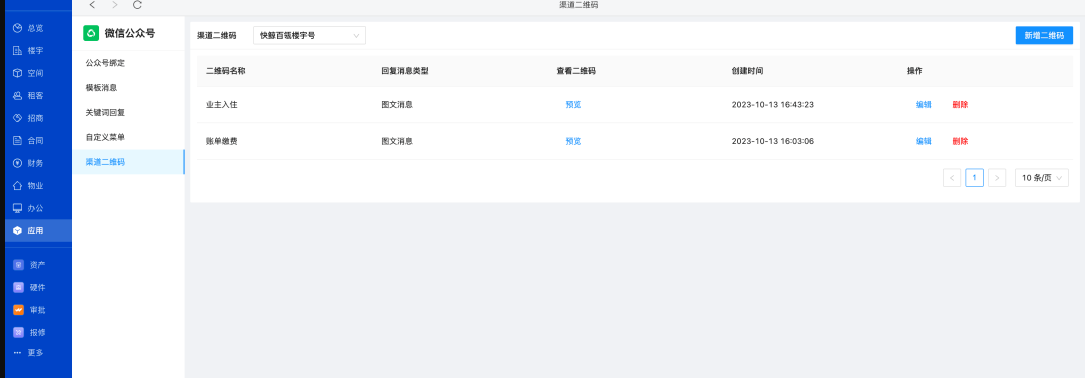Click the 招商 tag icon in sidebar

(x=18, y=118)
